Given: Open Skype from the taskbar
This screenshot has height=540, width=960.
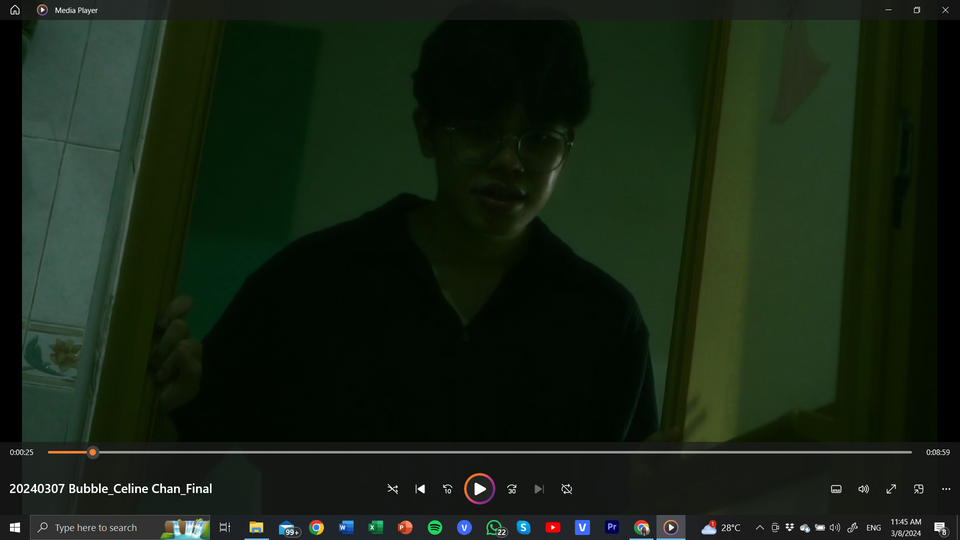Looking at the screenshot, I should pyautogui.click(x=523, y=527).
